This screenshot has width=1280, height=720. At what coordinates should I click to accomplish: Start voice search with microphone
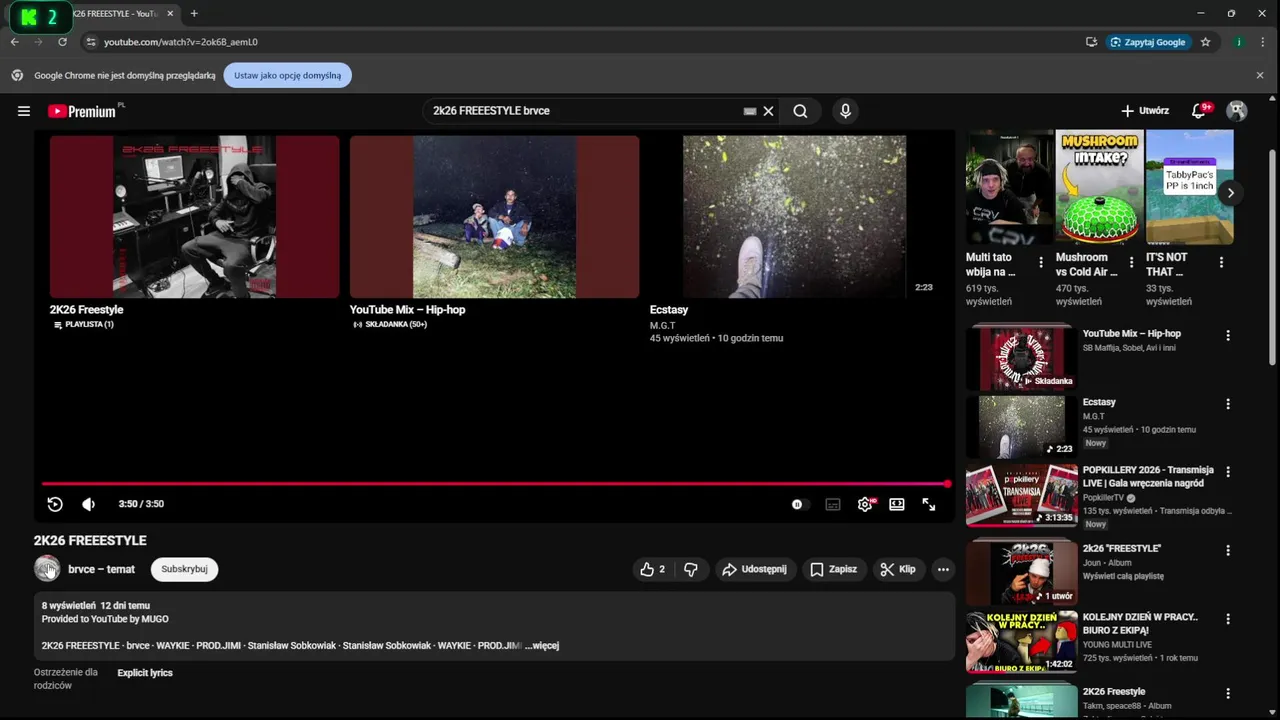click(845, 111)
